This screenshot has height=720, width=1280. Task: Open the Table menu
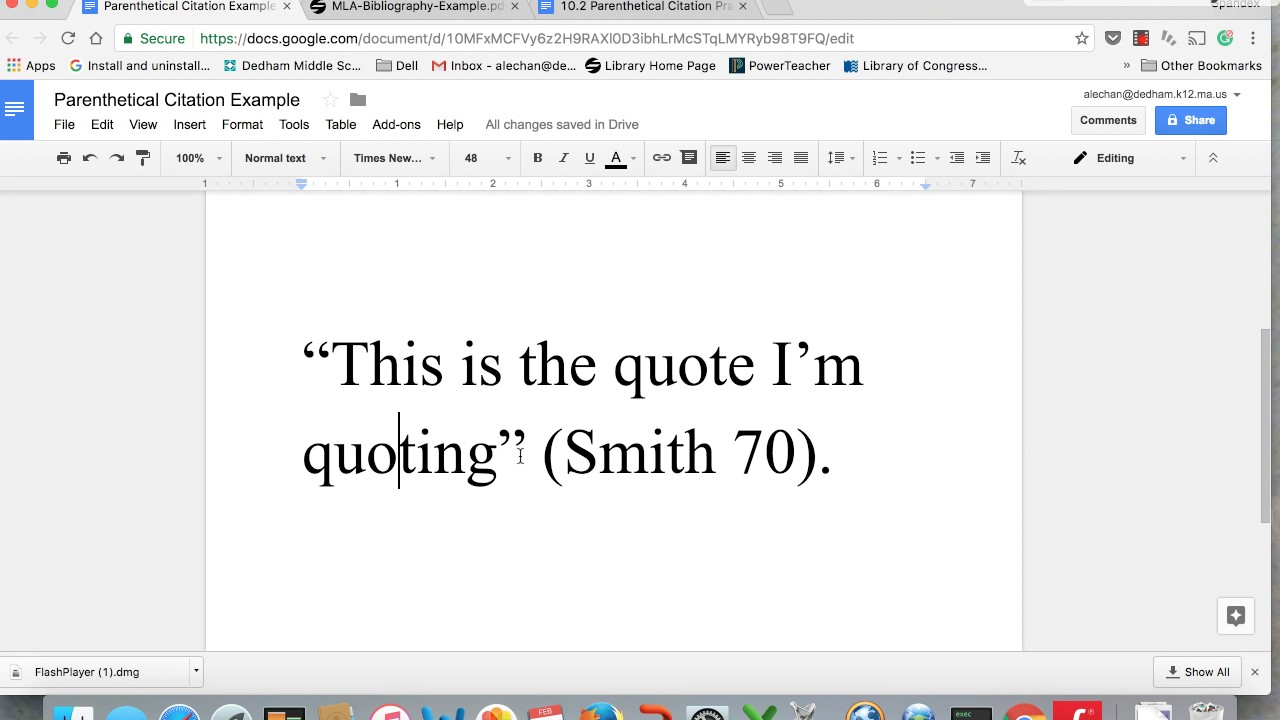tap(340, 124)
